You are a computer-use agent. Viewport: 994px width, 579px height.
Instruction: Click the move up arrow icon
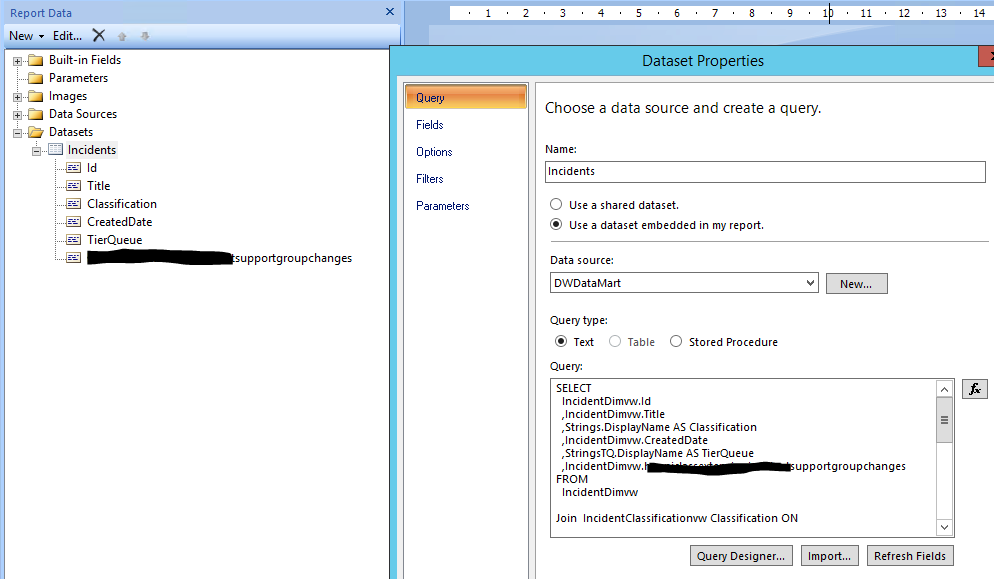tap(123, 36)
